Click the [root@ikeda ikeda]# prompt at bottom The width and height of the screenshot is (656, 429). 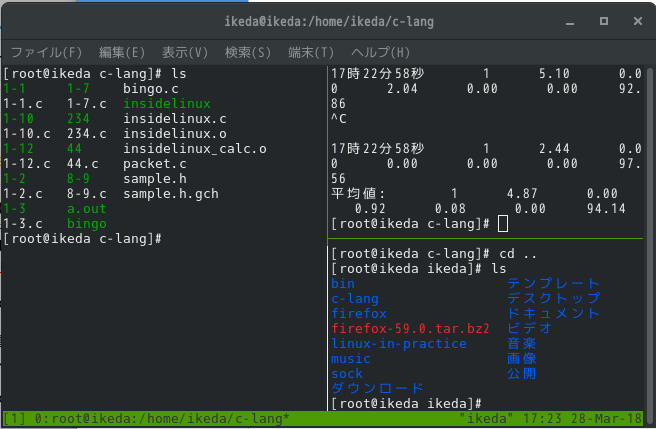pyautogui.click(x=406, y=403)
